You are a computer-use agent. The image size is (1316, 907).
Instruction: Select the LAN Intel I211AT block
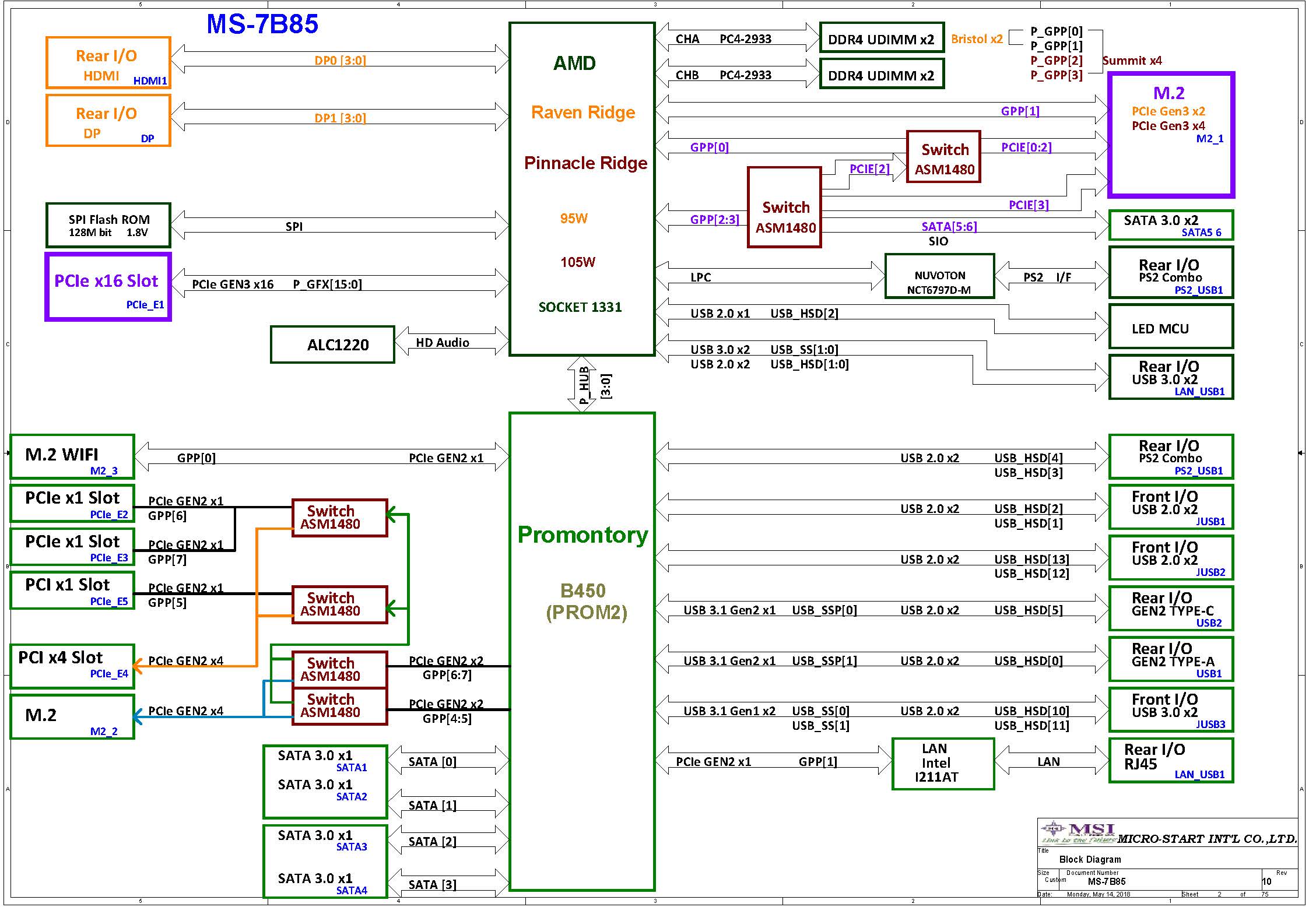pyautogui.click(x=943, y=764)
